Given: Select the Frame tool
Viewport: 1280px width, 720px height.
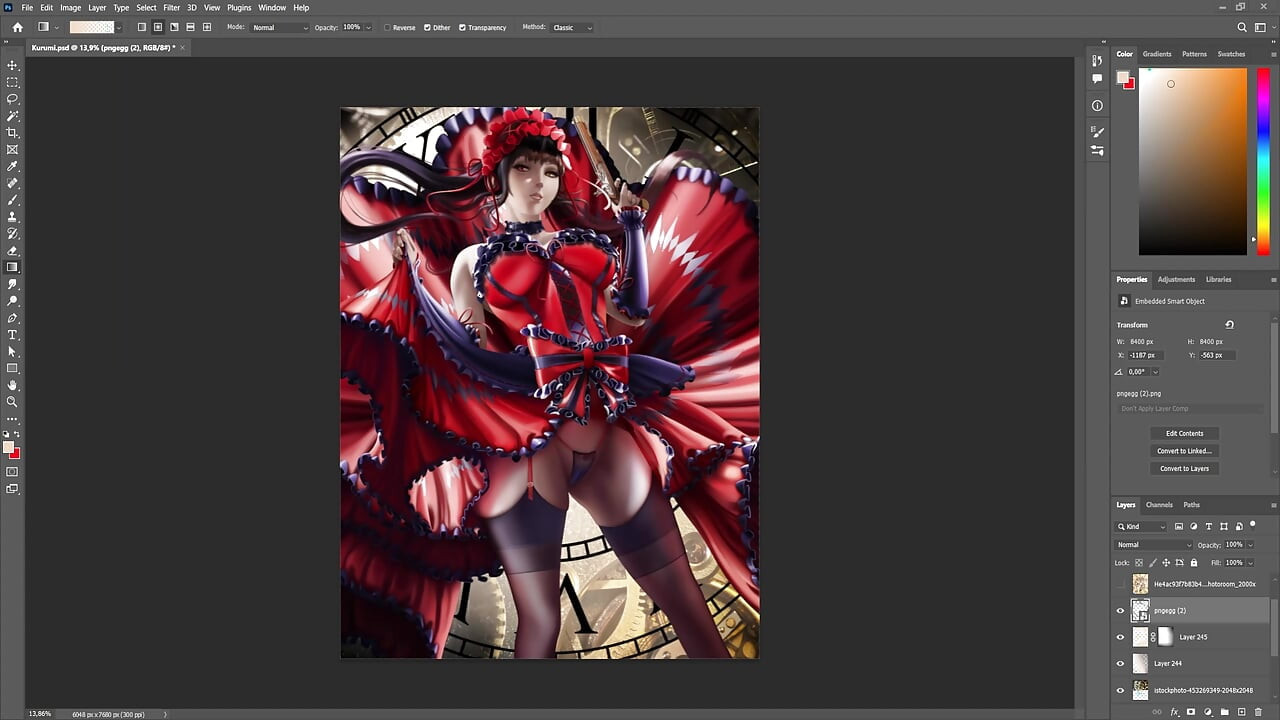Looking at the screenshot, I should coord(12,150).
